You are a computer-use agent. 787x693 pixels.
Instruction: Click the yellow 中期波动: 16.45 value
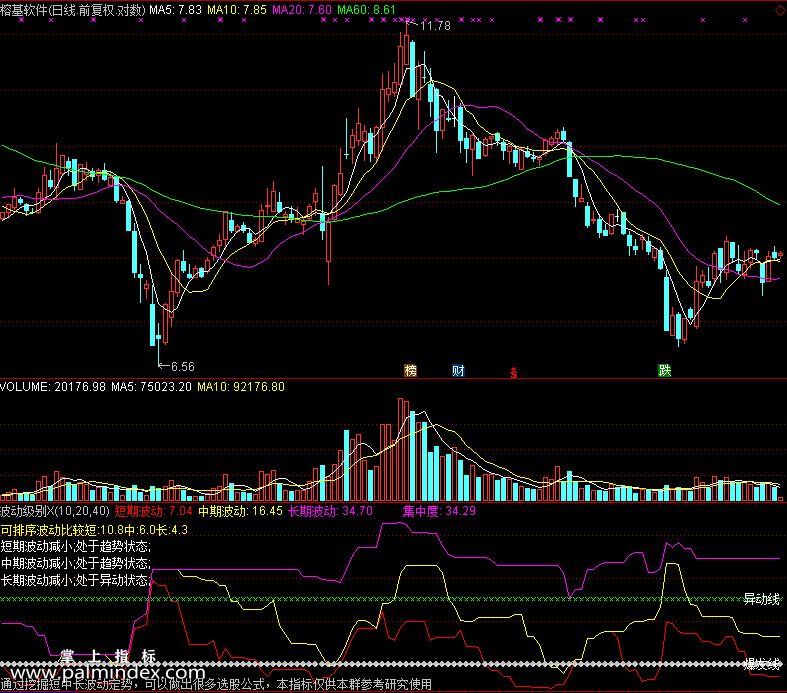click(x=240, y=511)
